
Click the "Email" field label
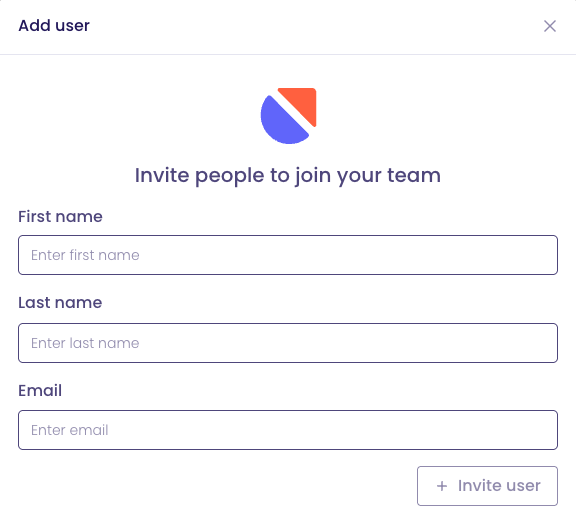coord(40,390)
